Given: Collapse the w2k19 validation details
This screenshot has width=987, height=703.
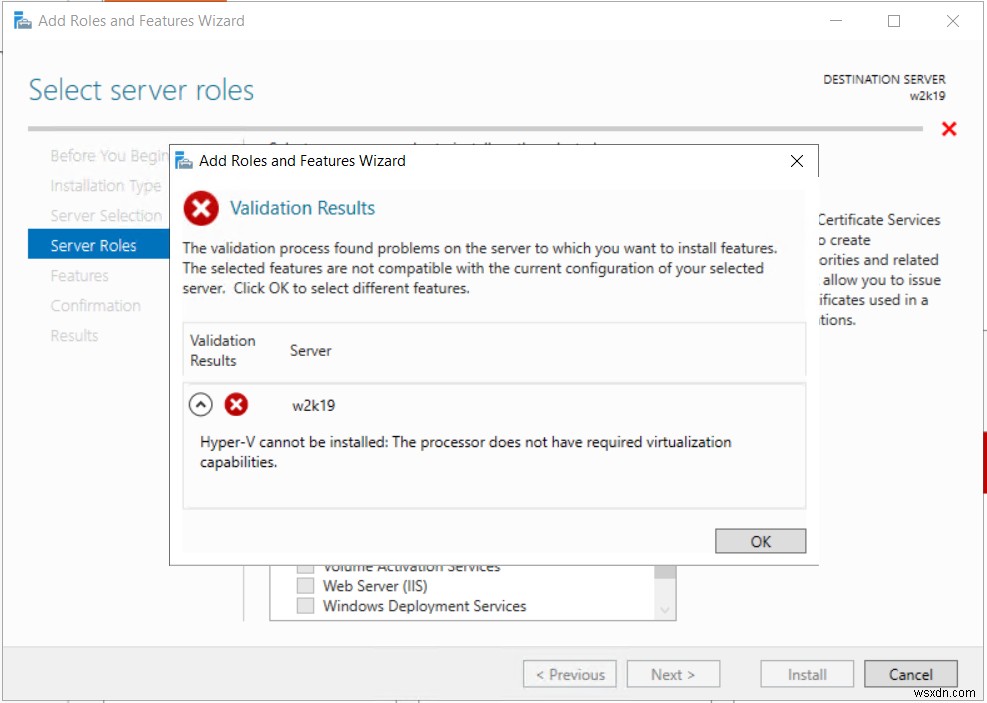Looking at the screenshot, I should 199,405.
